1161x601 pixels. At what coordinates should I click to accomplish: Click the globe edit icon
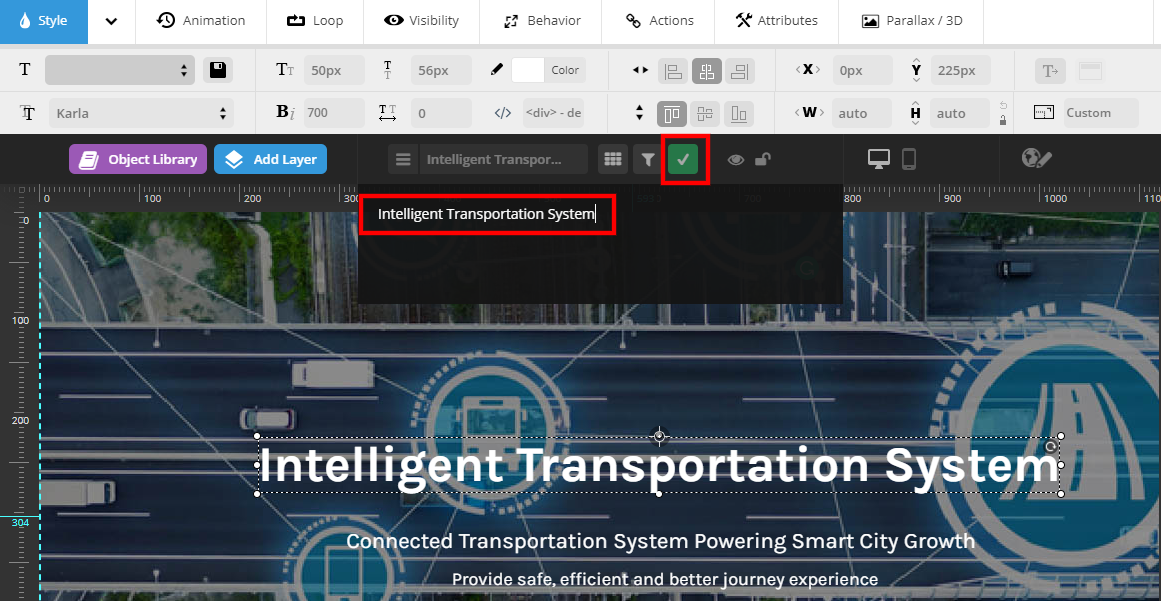[1037, 158]
